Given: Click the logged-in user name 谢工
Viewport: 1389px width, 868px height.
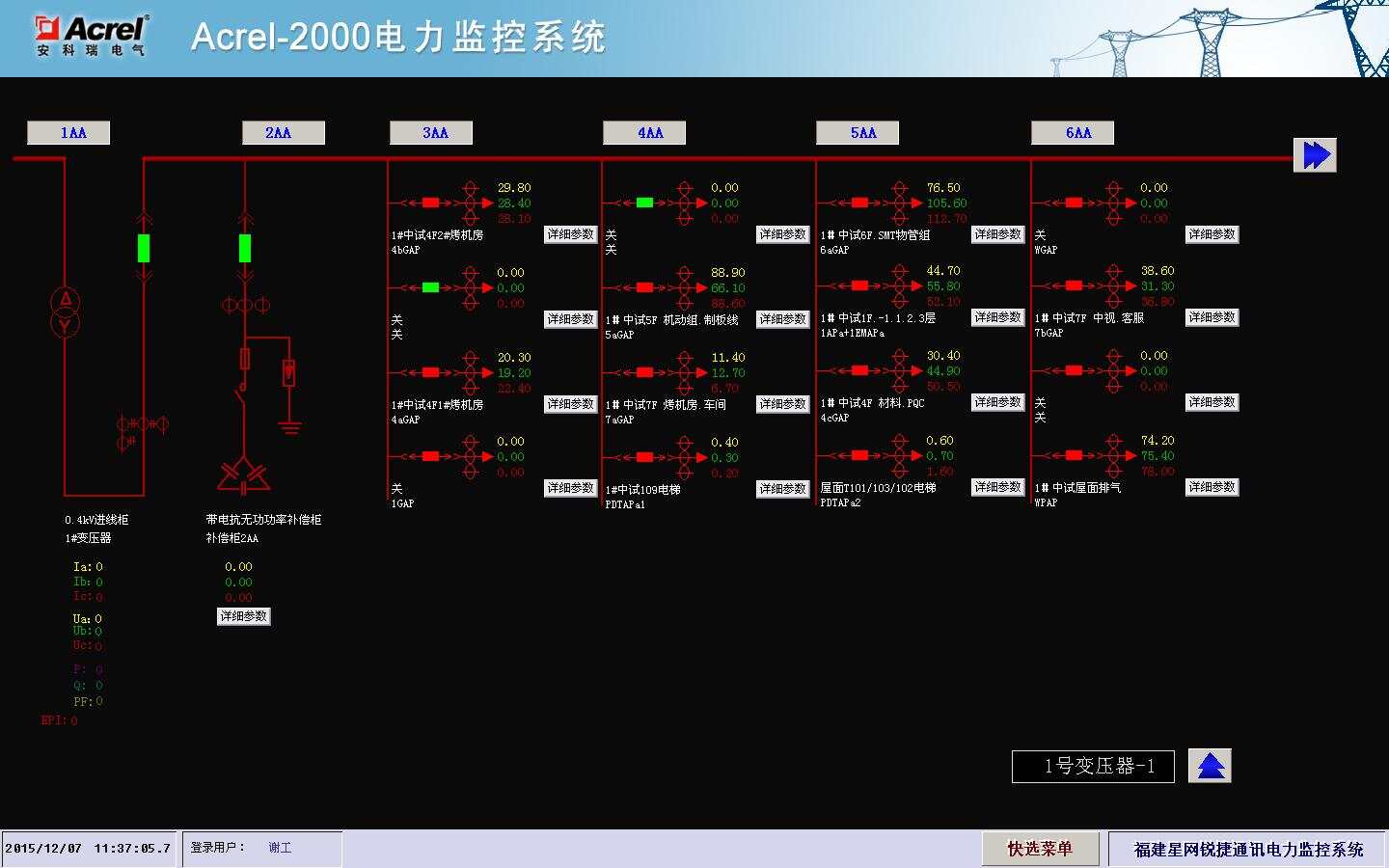Looking at the screenshot, I should tap(280, 848).
